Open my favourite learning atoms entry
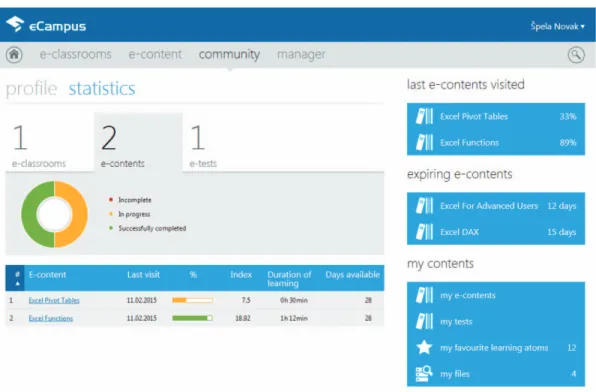Image resolution: width=596 pixels, height=392 pixels. click(496, 348)
